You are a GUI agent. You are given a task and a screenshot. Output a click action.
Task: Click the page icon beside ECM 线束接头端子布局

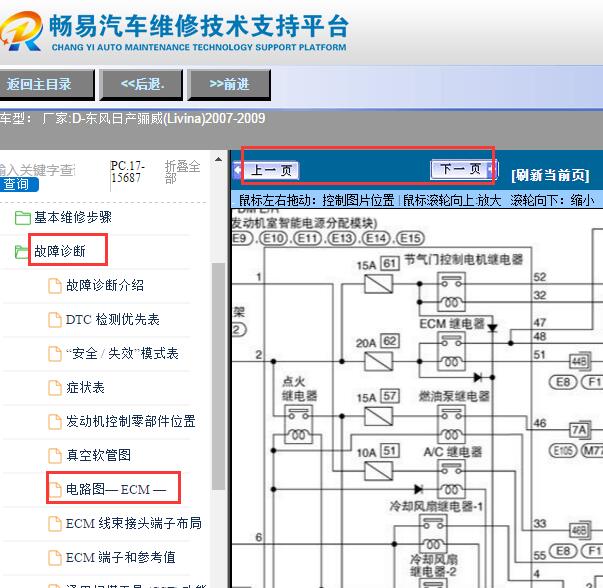(x=55, y=524)
